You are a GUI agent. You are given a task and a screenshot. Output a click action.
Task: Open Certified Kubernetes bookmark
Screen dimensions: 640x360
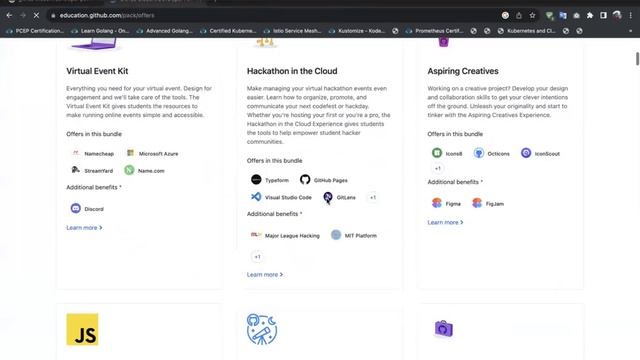click(228, 31)
